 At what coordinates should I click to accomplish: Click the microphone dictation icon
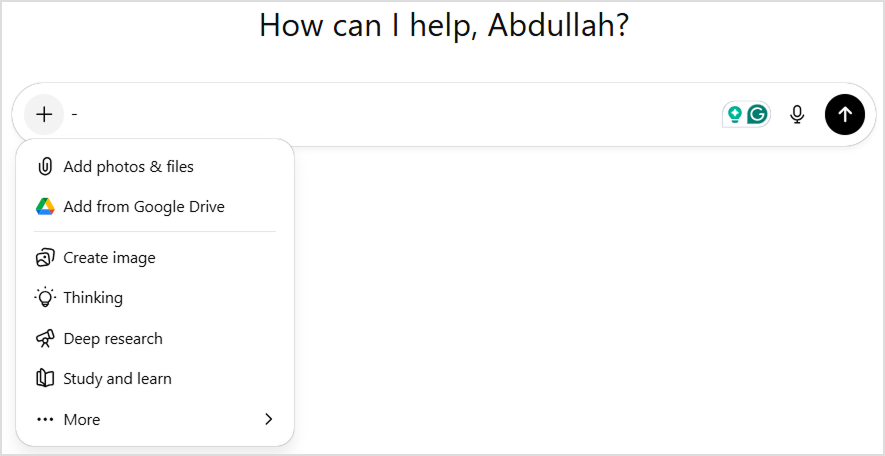tap(797, 114)
